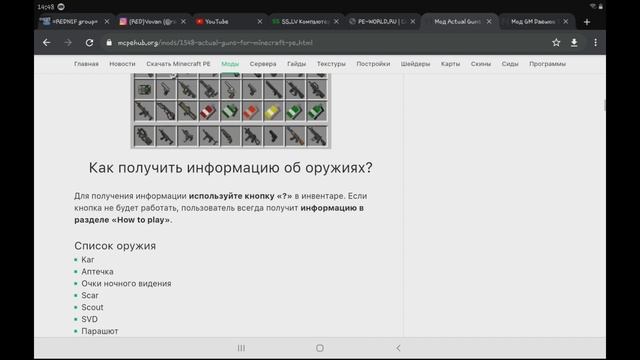The width and height of the screenshot is (640, 360).
Task: Open the Скины section
Action: (480, 64)
